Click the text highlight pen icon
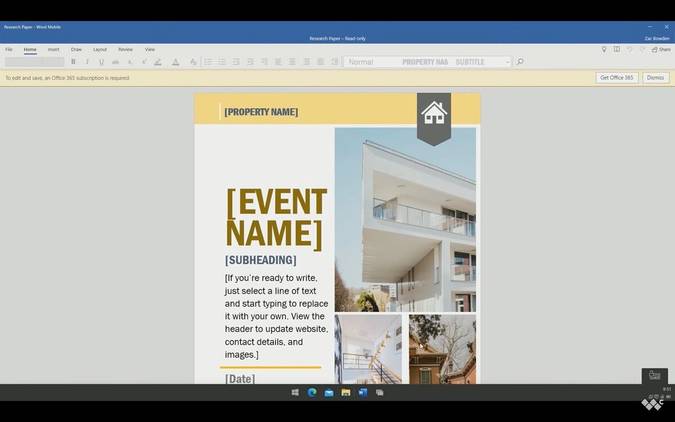675x422 pixels. [x=158, y=62]
